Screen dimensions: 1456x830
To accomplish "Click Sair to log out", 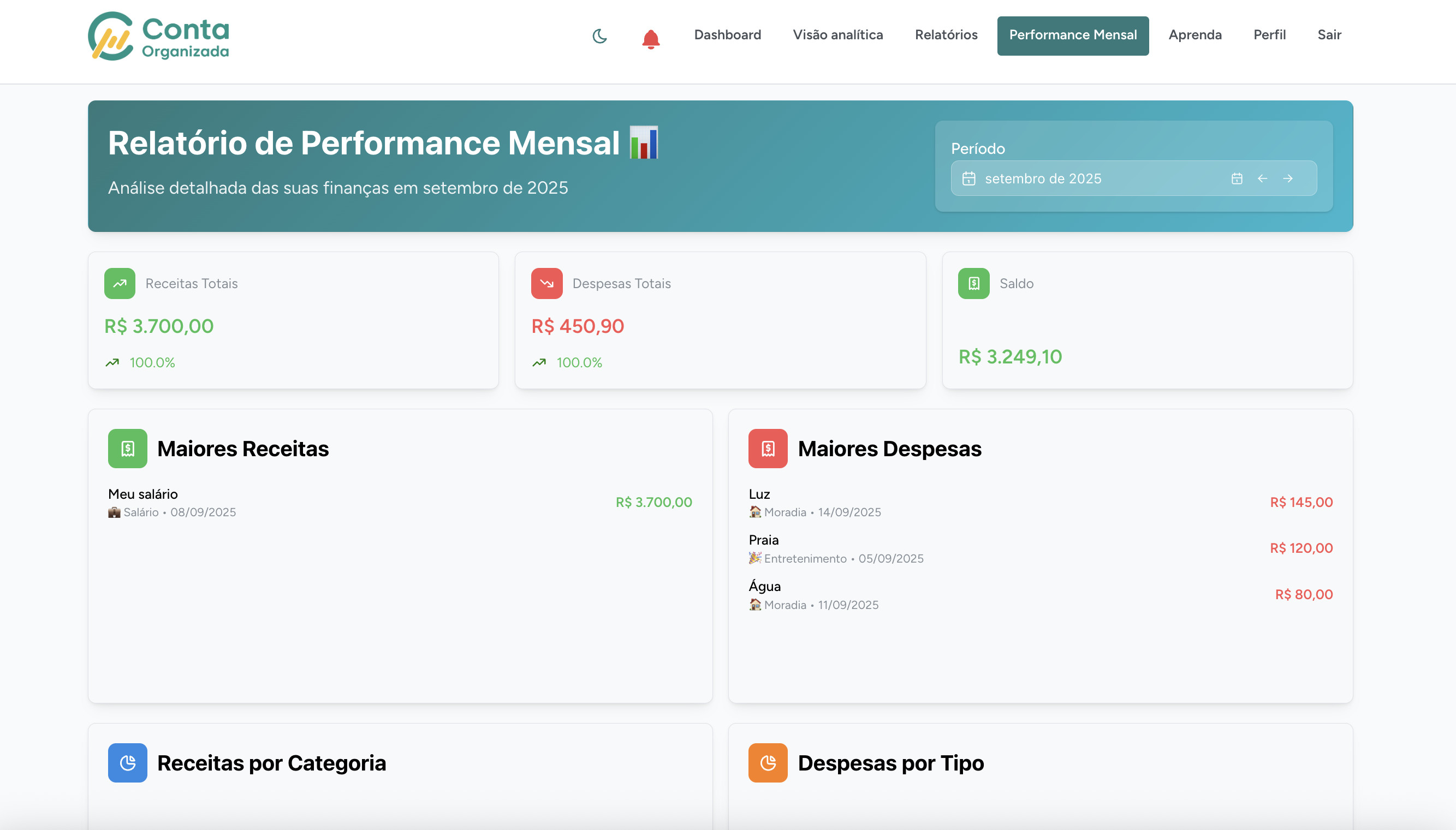I will (x=1329, y=35).
